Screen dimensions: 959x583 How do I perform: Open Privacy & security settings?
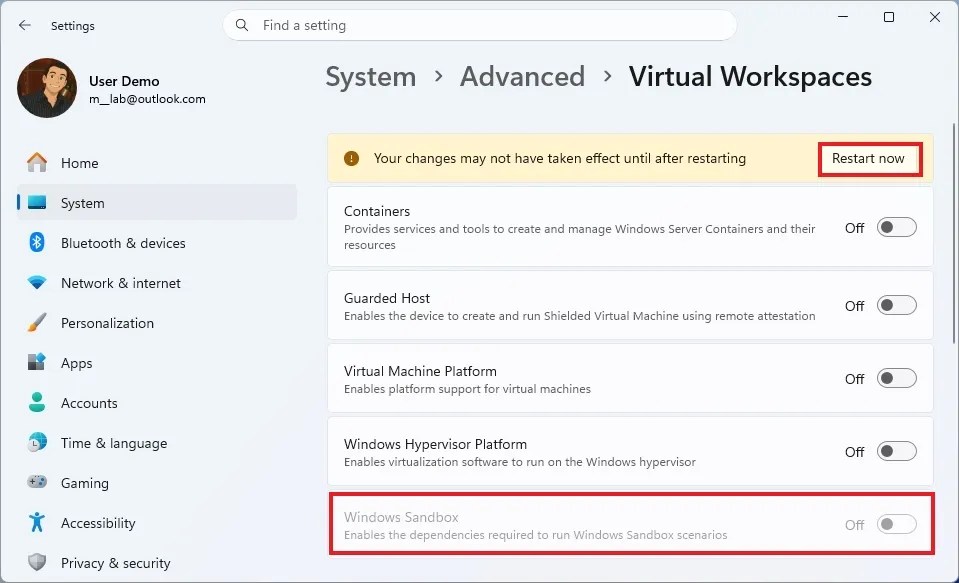[x=157, y=562]
